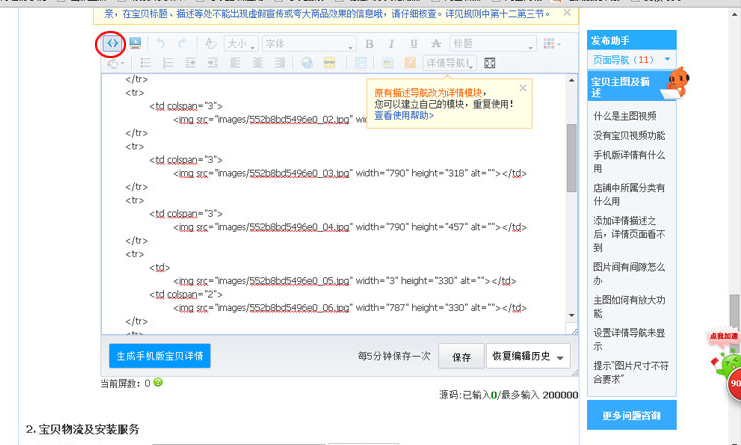
Task: Click the green help icon beside 当前屏数
Action: [158, 382]
